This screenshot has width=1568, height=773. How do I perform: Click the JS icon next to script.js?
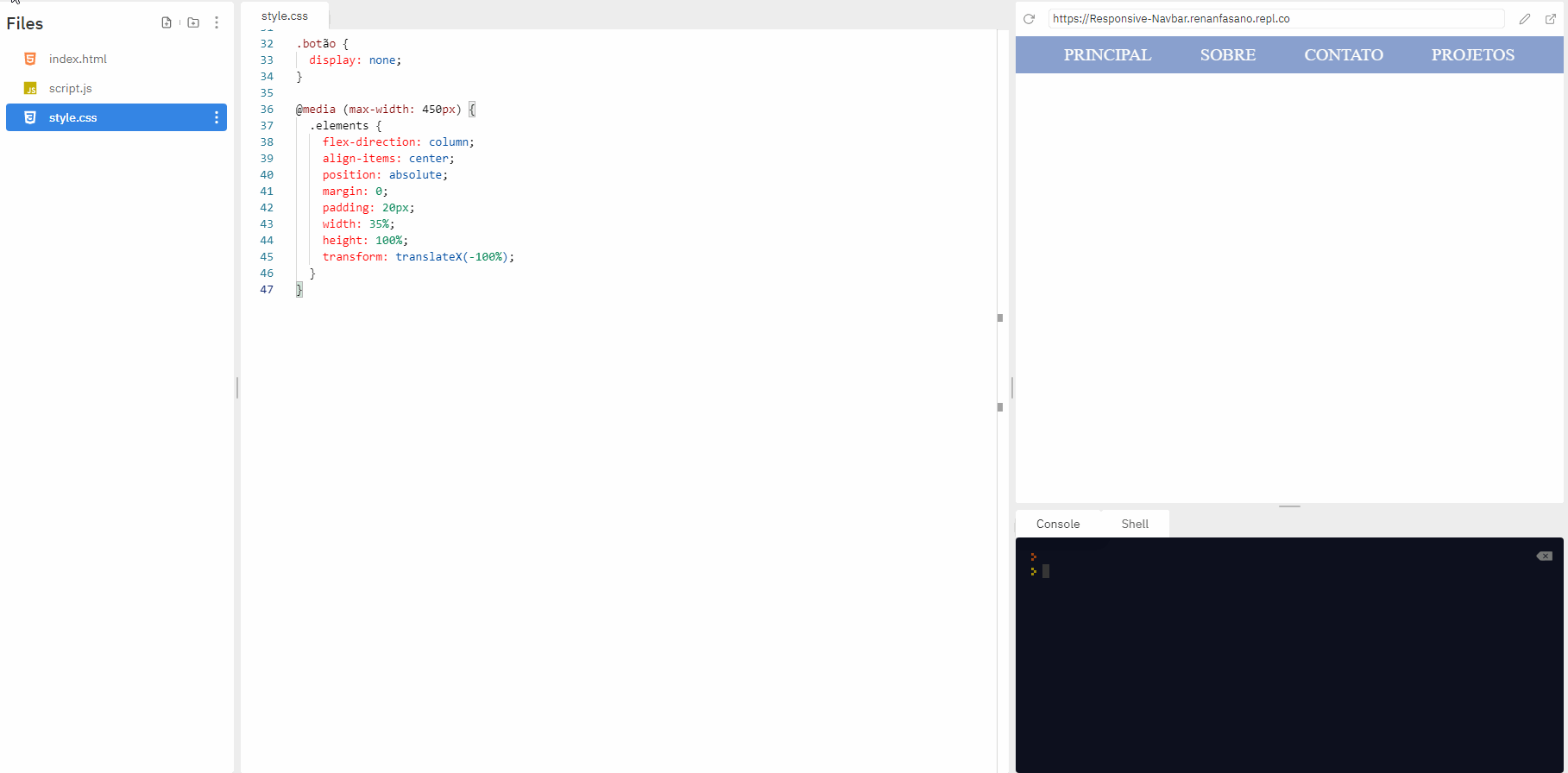click(30, 88)
